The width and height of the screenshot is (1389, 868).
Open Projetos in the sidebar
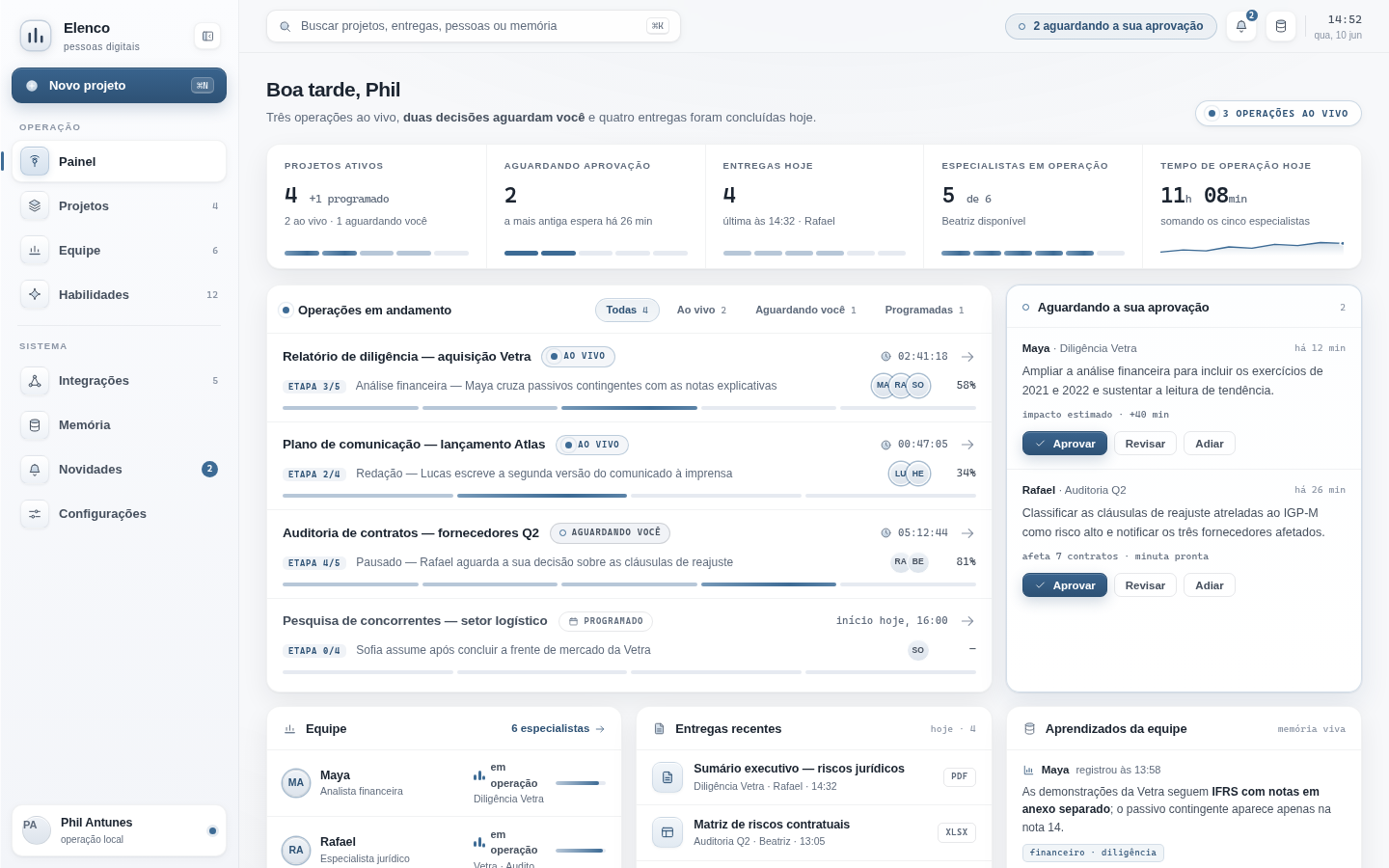(119, 205)
